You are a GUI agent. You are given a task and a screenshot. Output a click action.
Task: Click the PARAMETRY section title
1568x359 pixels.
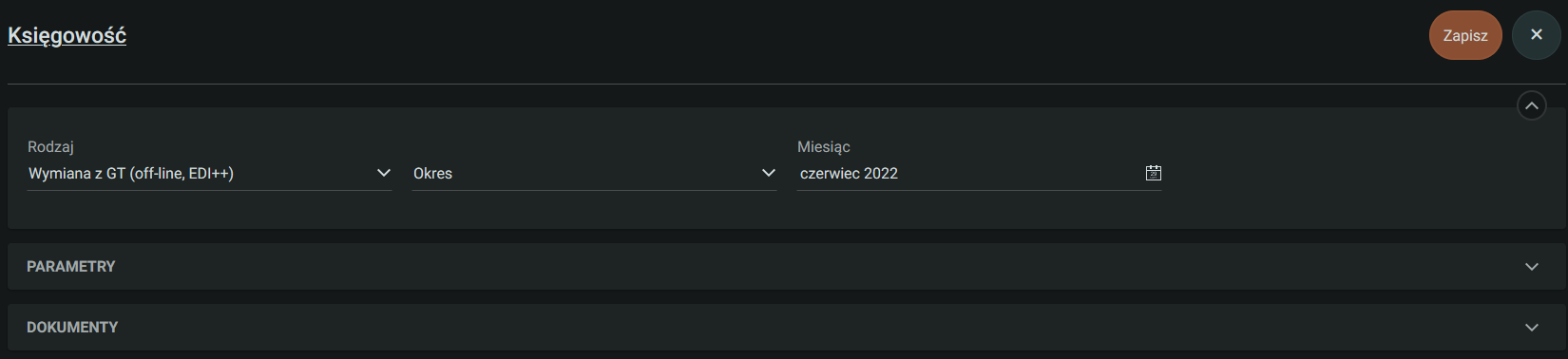(x=71, y=267)
